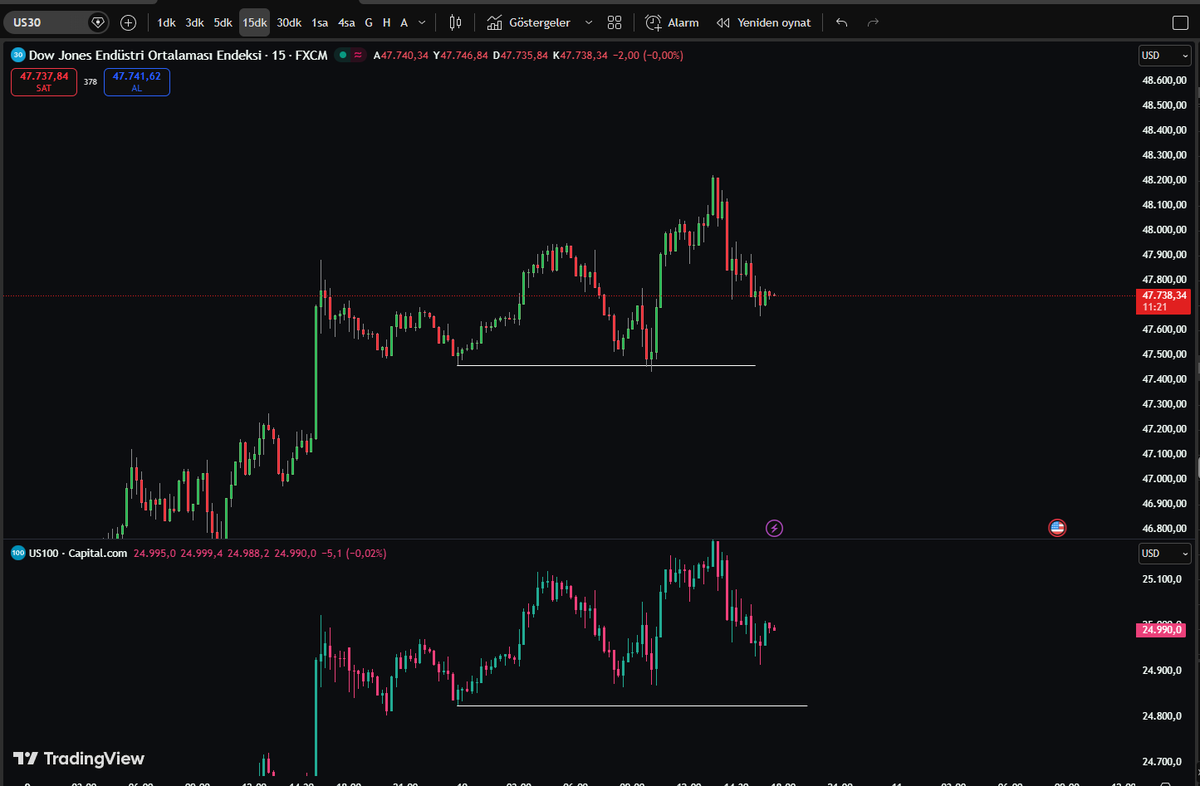Click the pink data-mode icon next to status dot
1200x786 pixels.
point(358,55)
